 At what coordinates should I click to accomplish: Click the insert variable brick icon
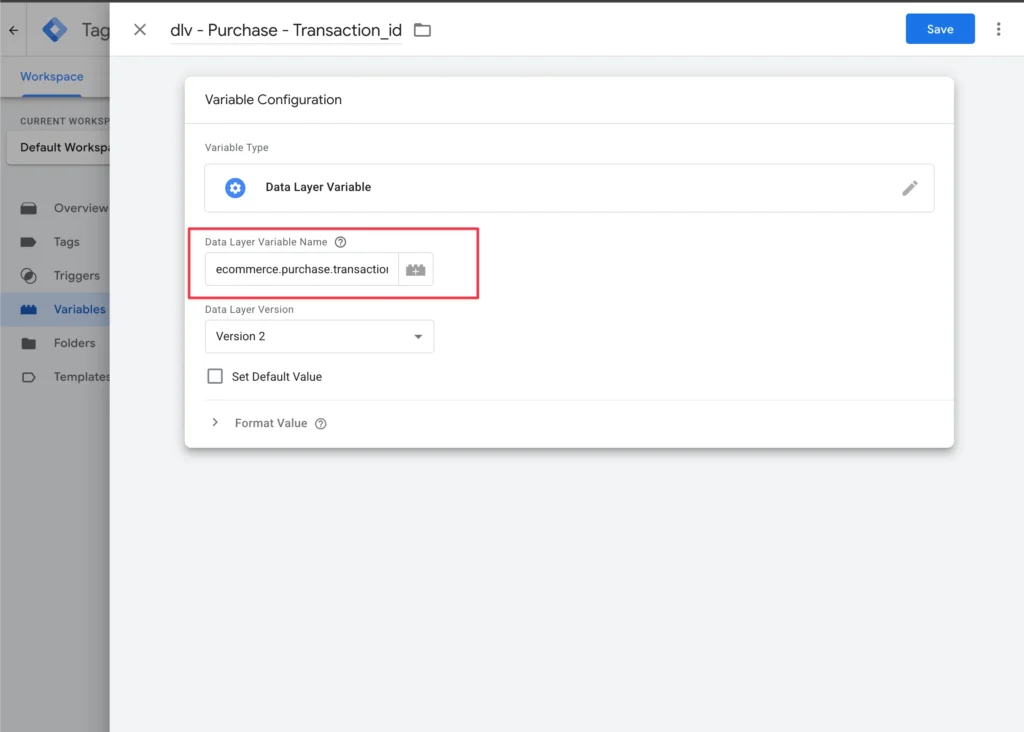pos(415,270)
